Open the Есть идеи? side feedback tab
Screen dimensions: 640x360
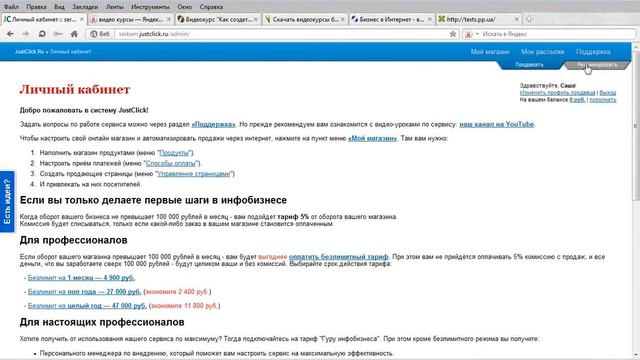pos(7,202)
